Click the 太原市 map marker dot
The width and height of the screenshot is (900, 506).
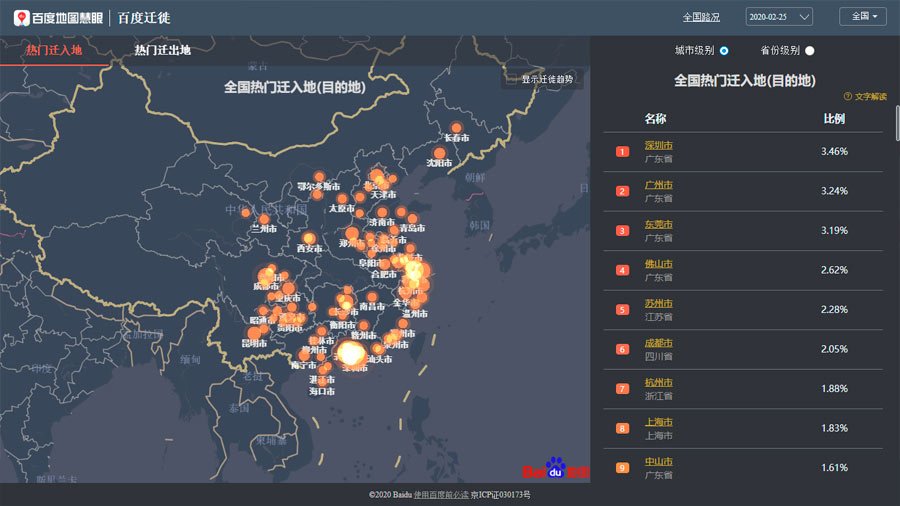tap(342, 200)
